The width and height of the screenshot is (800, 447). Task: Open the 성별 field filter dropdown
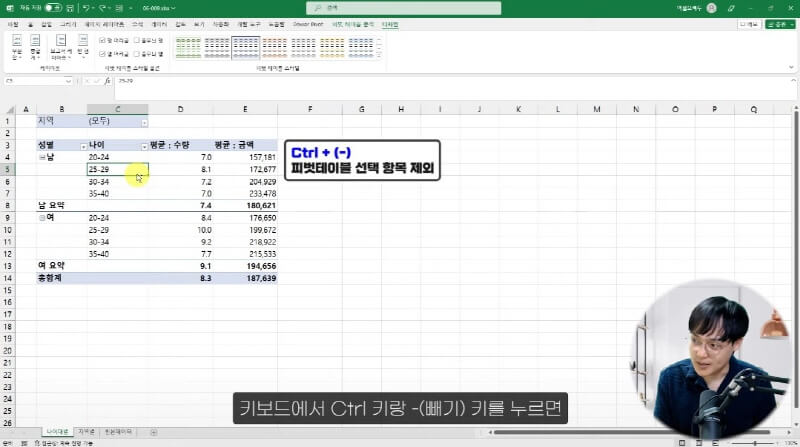point(83,146)
